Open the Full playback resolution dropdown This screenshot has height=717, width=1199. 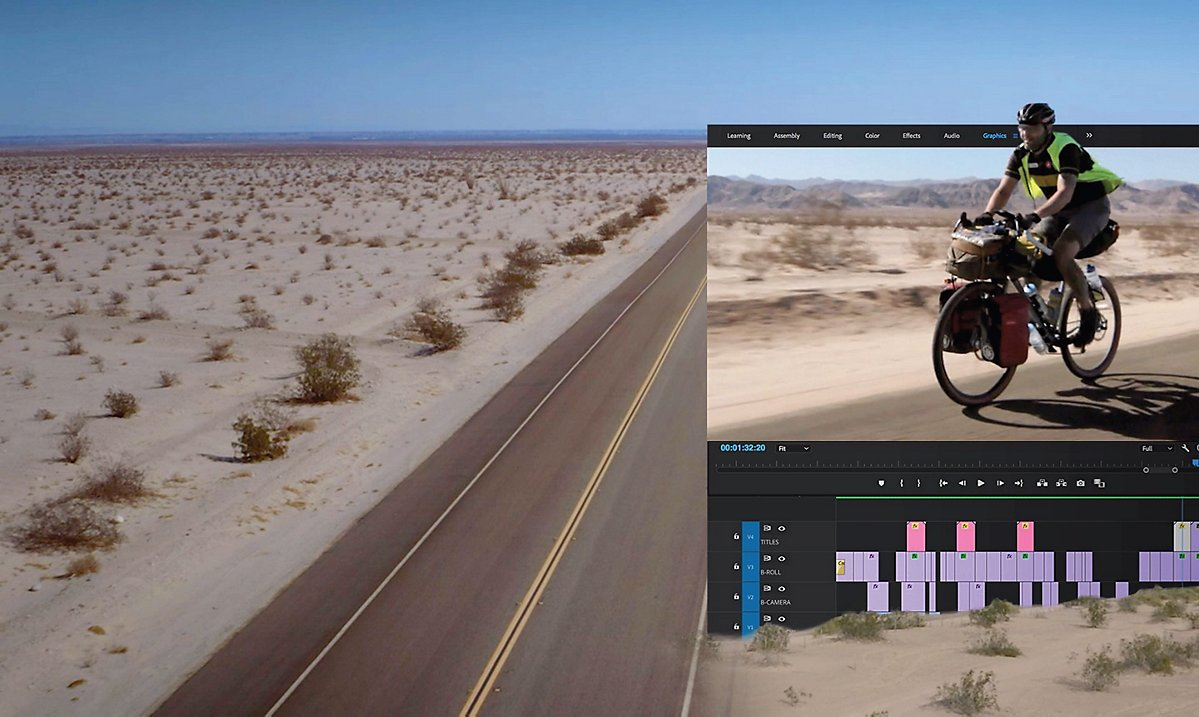[1157, 448]
